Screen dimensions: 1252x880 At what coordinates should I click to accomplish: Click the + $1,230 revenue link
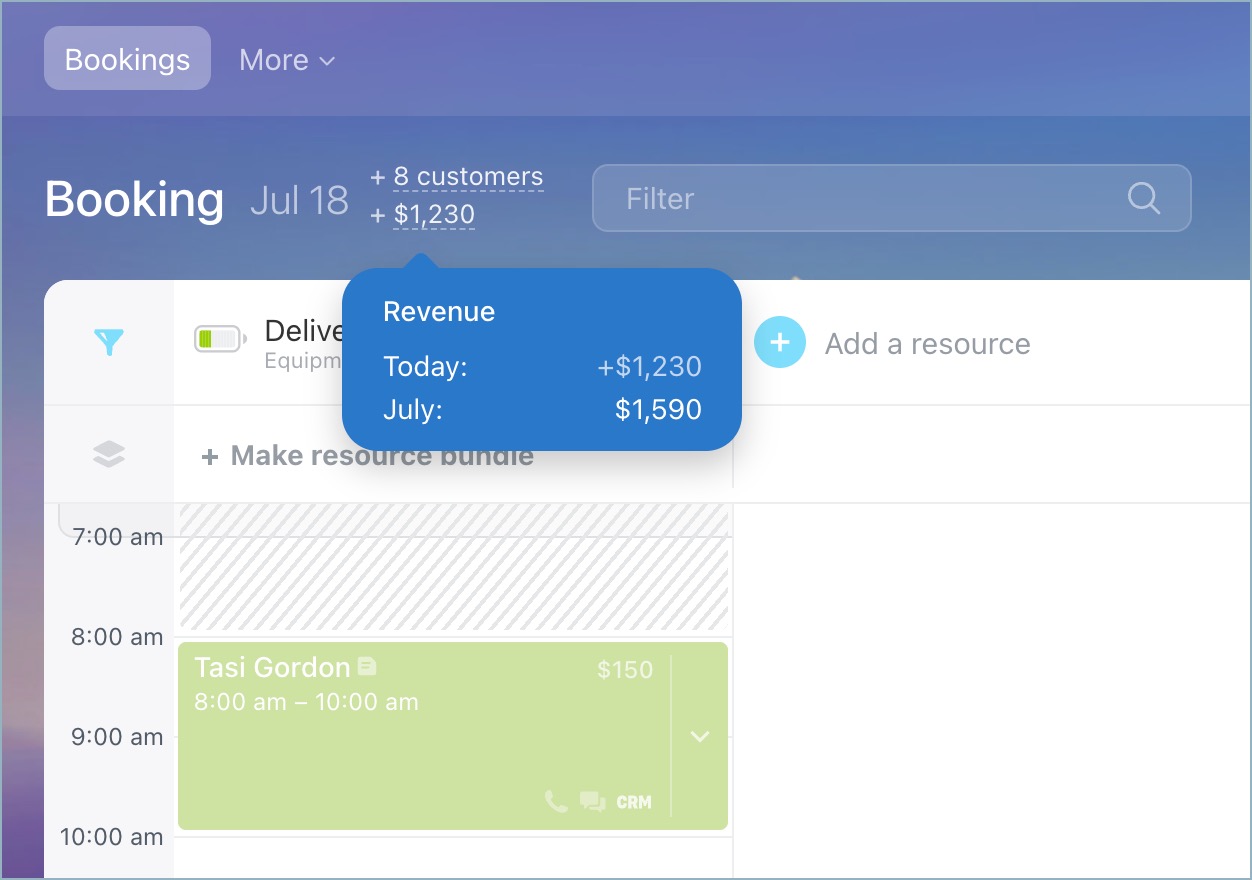(433, 215)
